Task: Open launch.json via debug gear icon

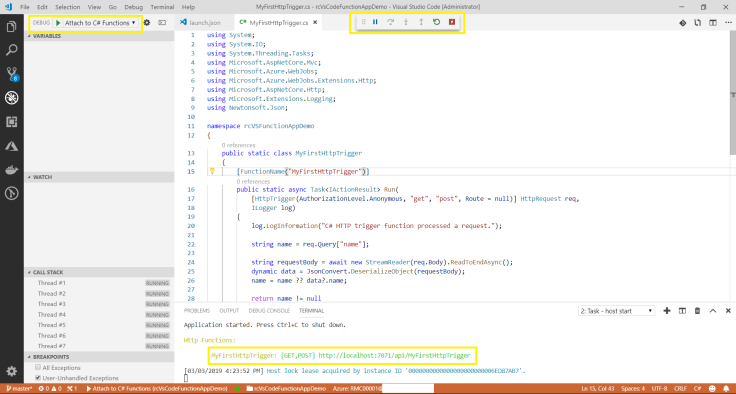Action: [147, 23]
